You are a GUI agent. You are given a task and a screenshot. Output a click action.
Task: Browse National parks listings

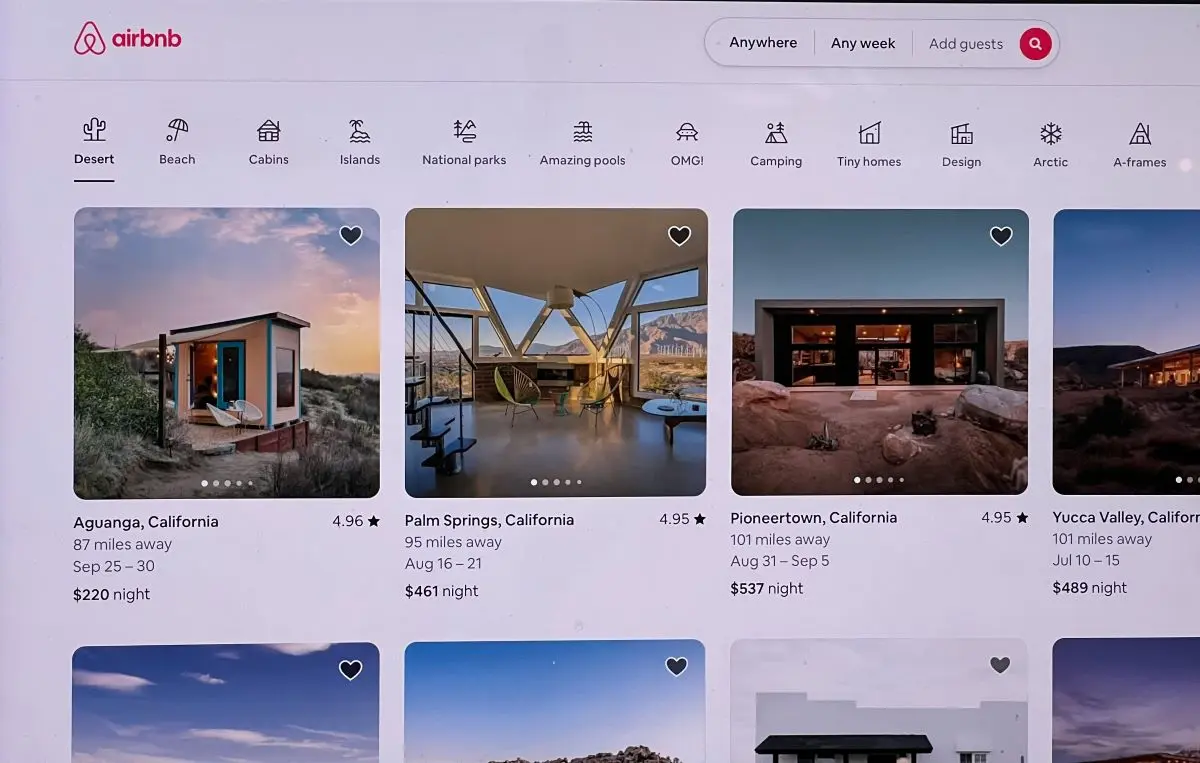[x=463, y=140]
